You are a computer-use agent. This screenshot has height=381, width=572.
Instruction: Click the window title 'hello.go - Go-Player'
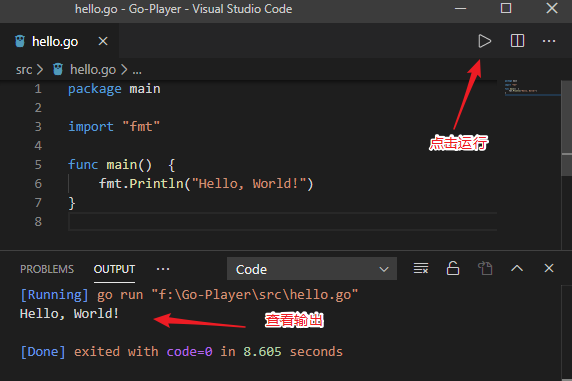[x=128, y=9]
